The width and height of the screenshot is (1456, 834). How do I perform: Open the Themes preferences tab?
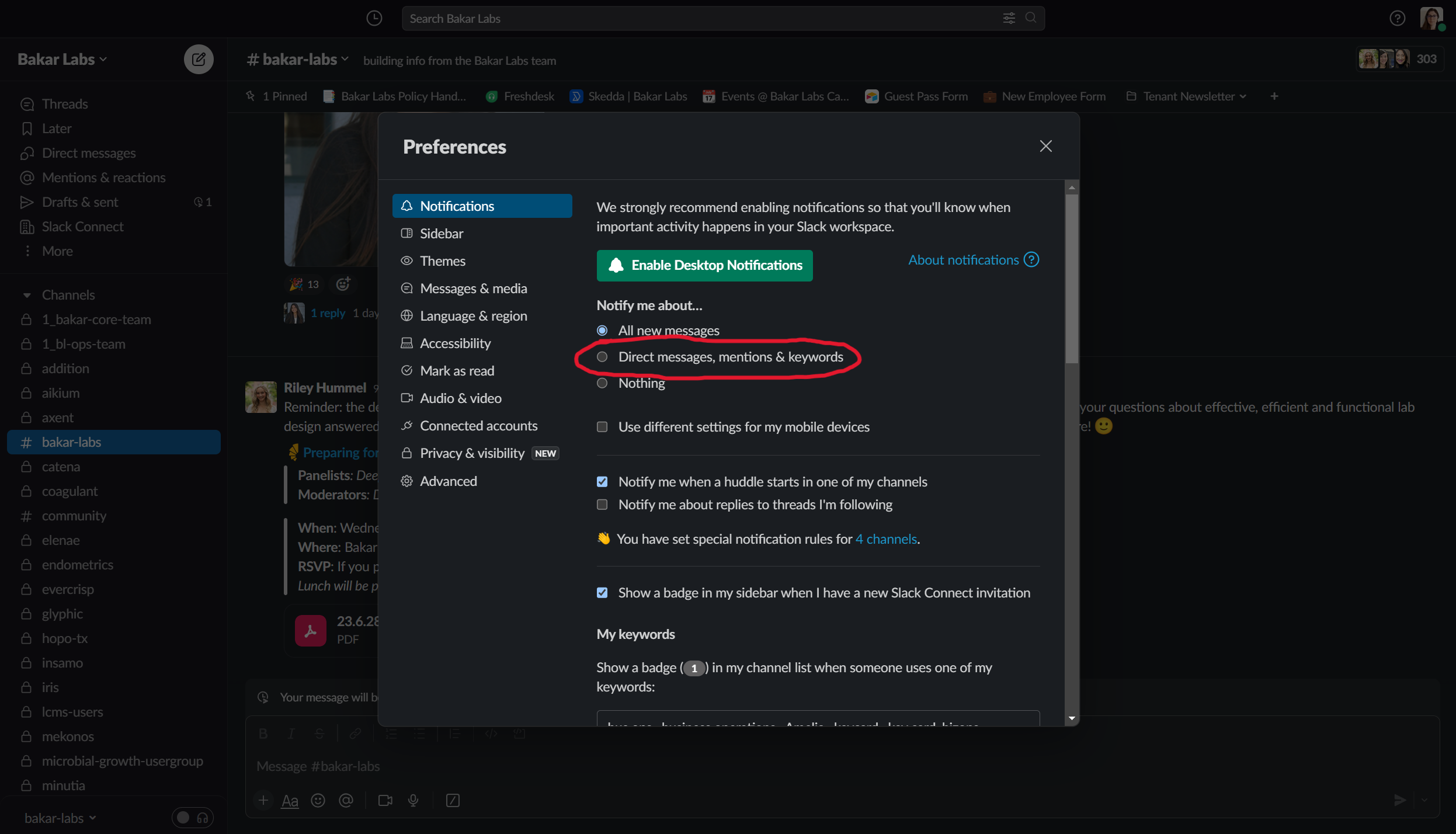442,261
